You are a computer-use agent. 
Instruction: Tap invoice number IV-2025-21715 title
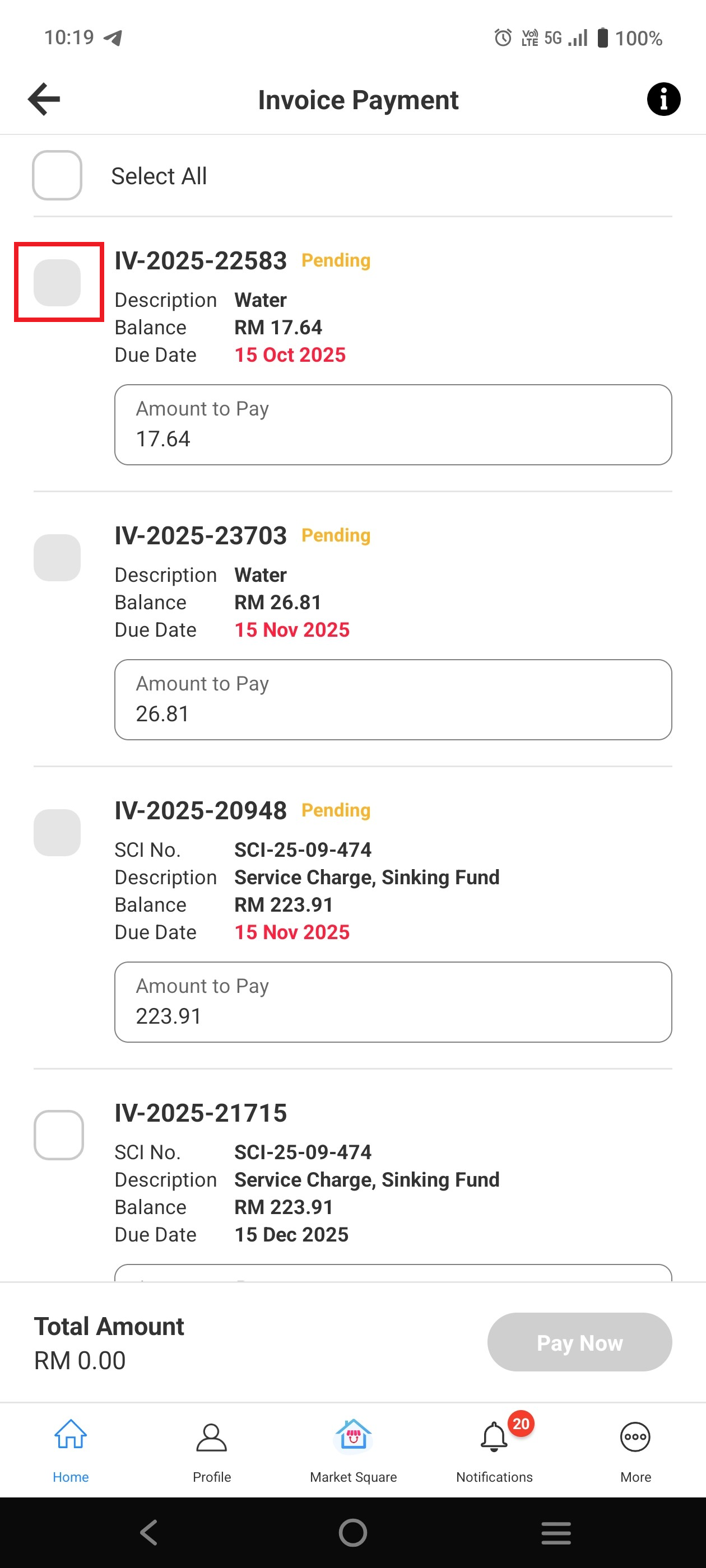pyautogui.click(x=201, y=1113)
